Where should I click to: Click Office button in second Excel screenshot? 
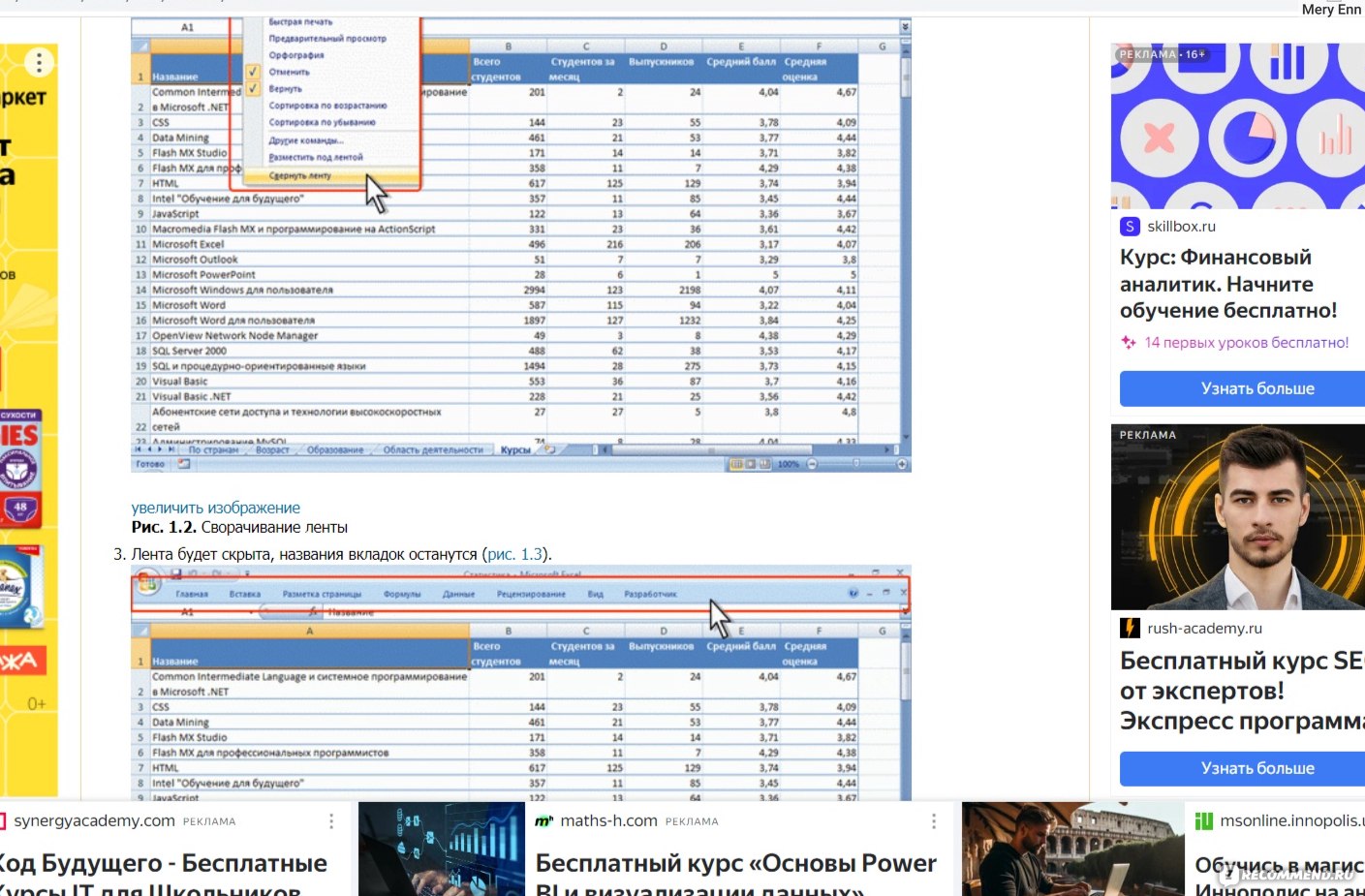point(148,581)
